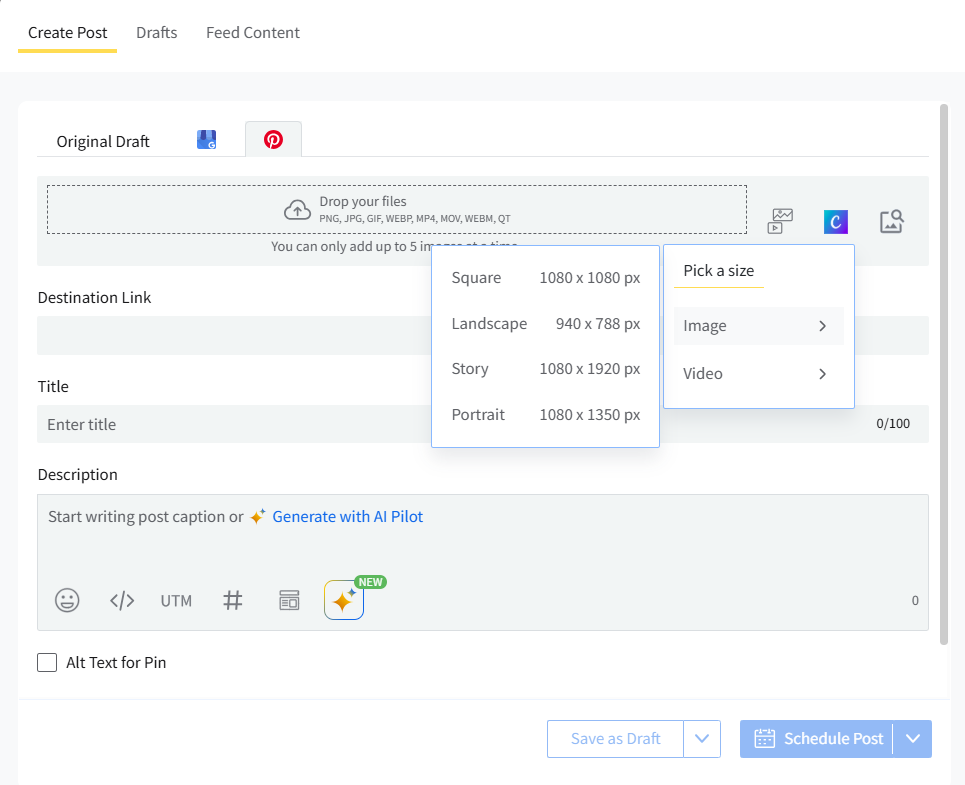965x785 pixels.
Task: Open the AI Pilot sparkle button
Action: click(343, 600)
